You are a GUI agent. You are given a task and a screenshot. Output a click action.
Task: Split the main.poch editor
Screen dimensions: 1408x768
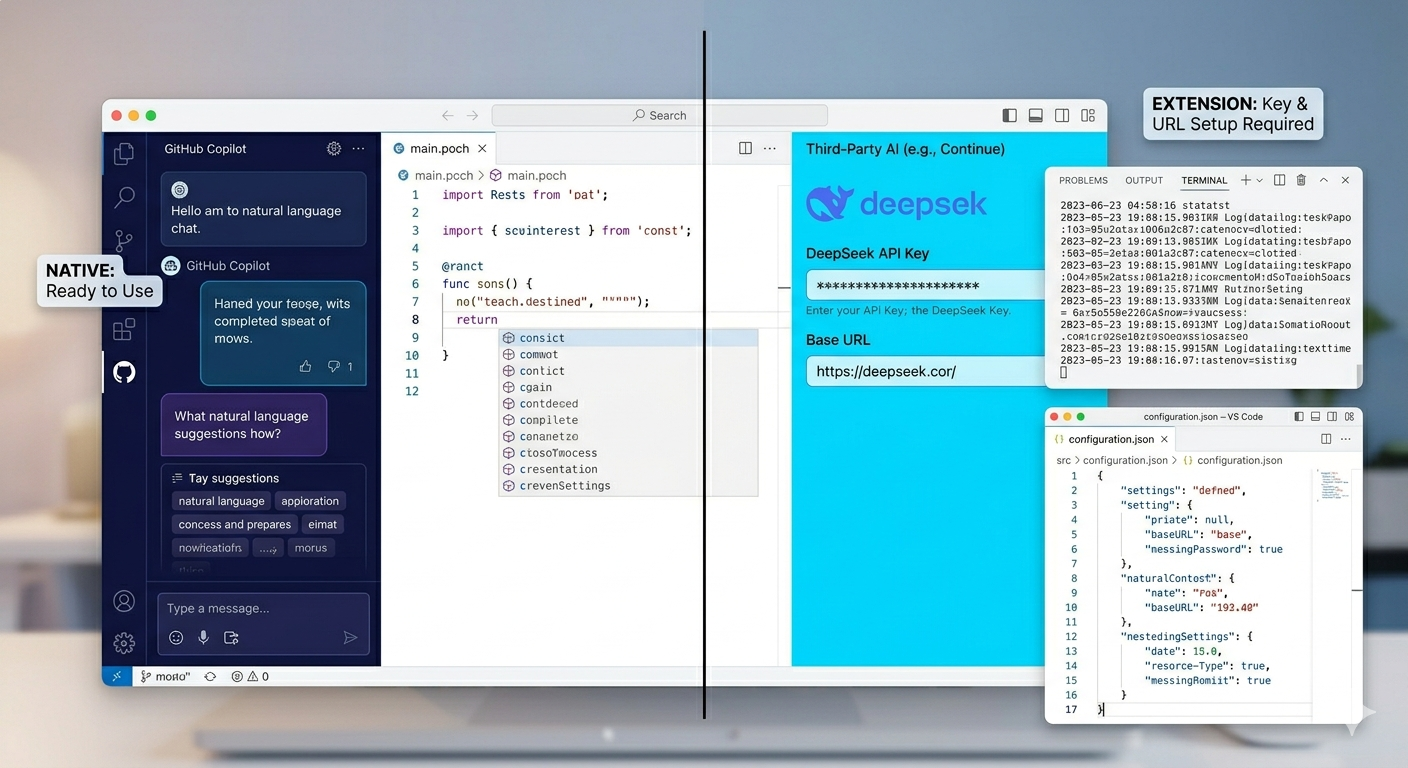coord(745,148)
